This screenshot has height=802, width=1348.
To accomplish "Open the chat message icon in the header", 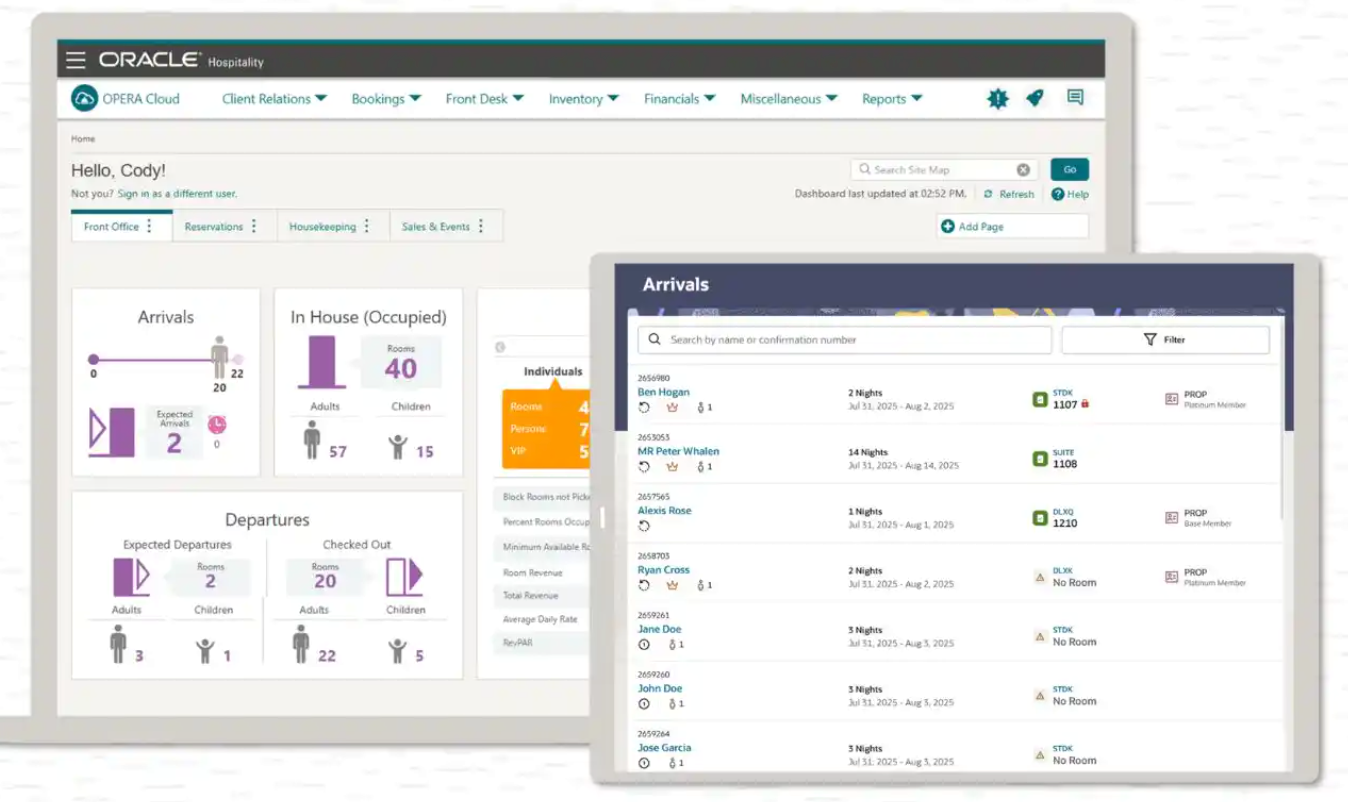I will 1075,97.
